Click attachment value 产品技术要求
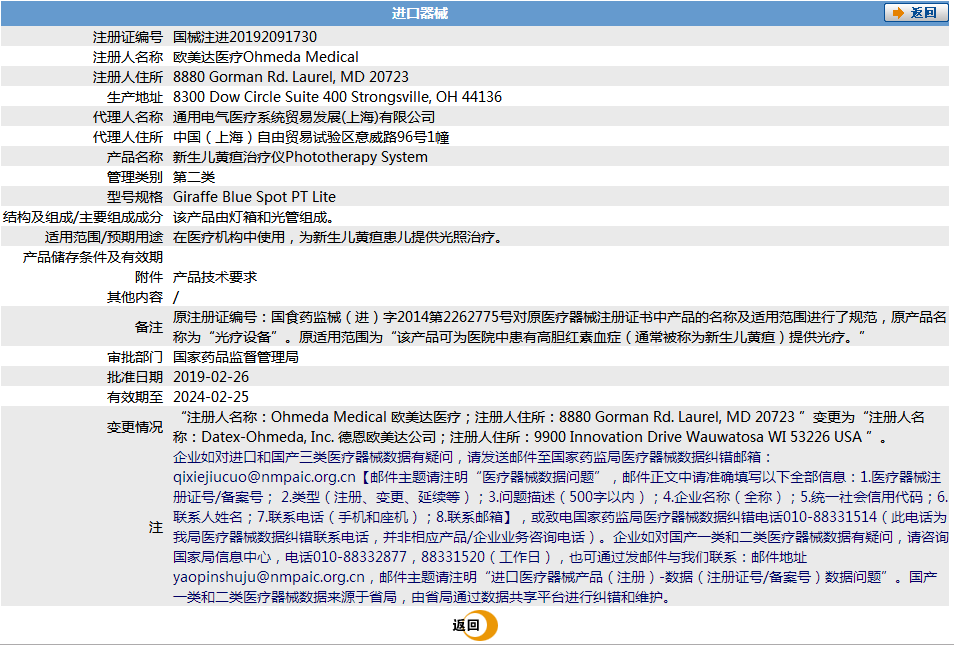Viewport: 954px width, 645px height. click(215, 277)
